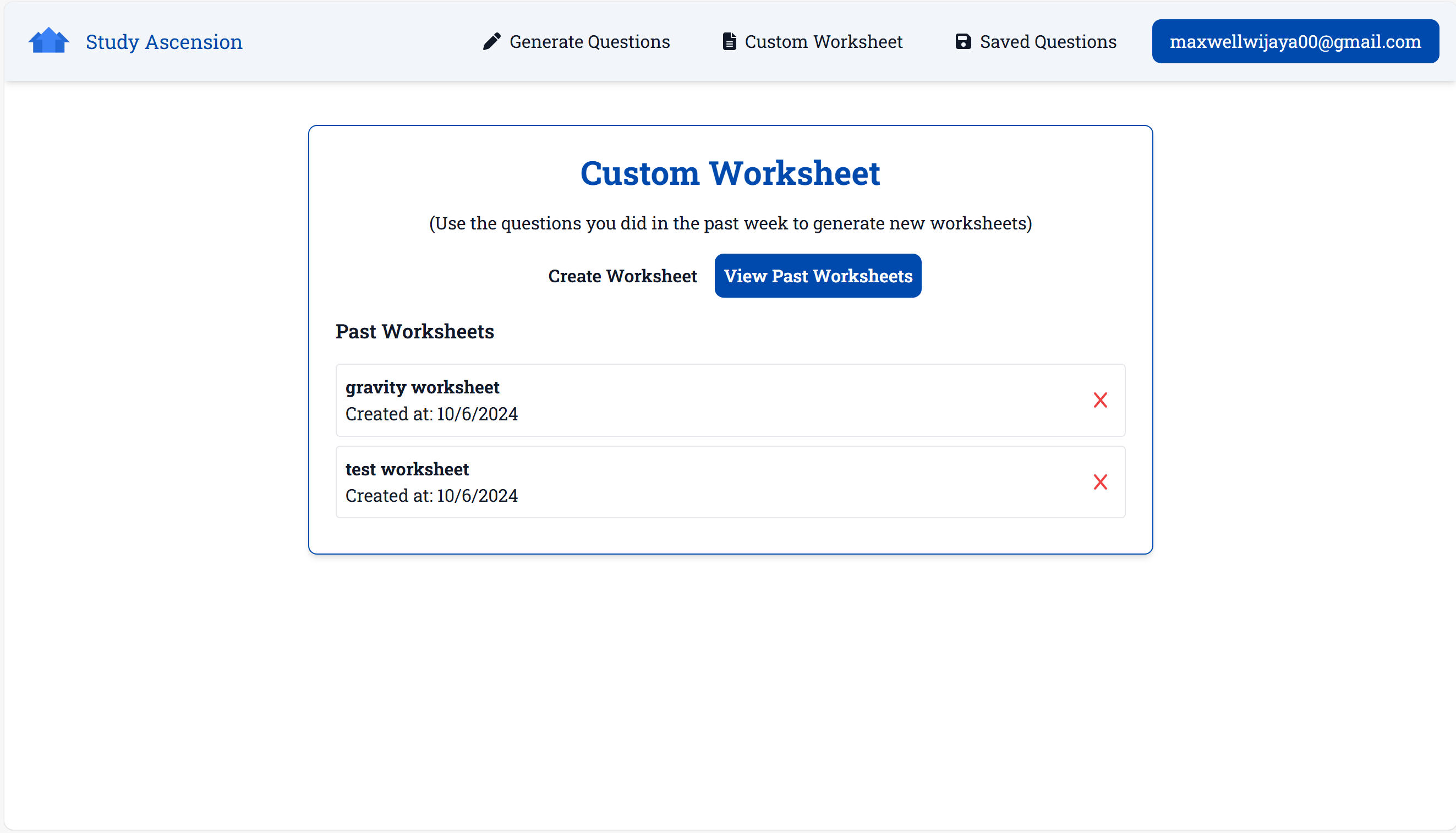Open the test worksheet entry
1456x833 pixels.
(x=687, y=482)
